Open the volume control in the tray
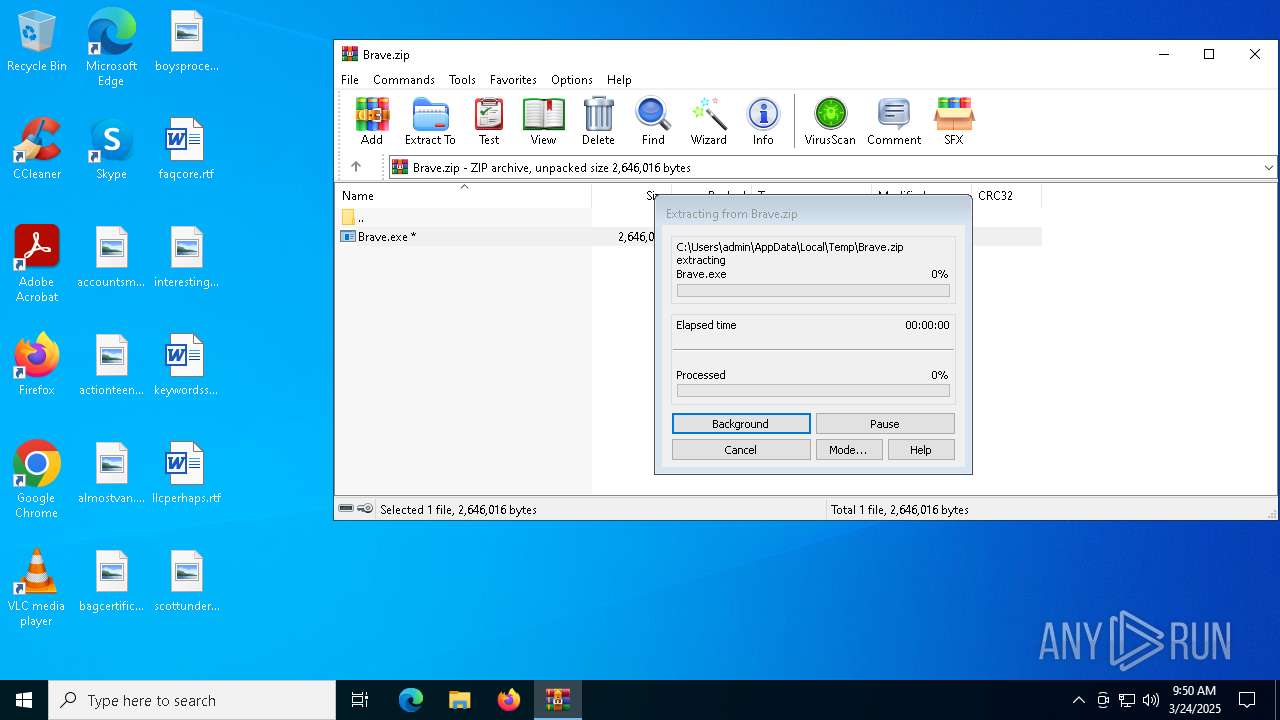This screenshot has height=720, width=1280. [1150, 700]
